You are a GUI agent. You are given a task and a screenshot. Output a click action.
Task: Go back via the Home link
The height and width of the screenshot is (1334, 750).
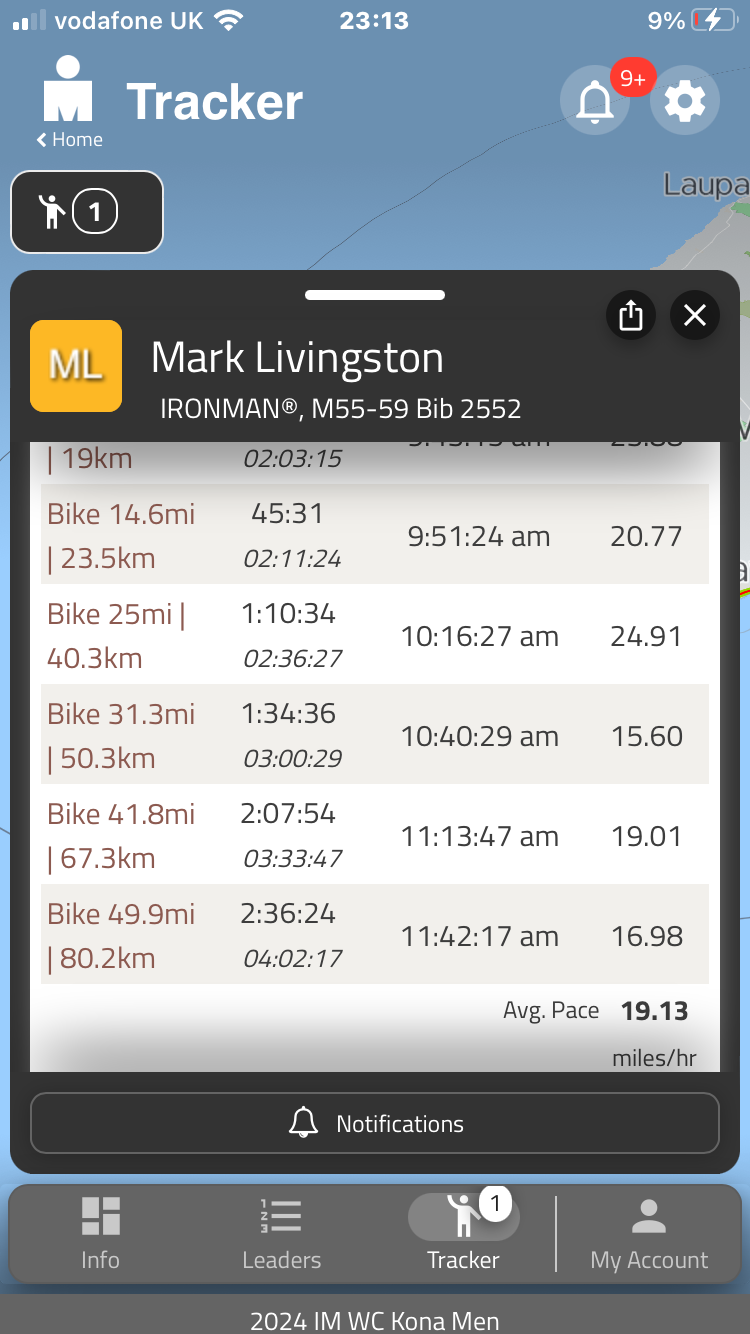(x=70, y=140)
